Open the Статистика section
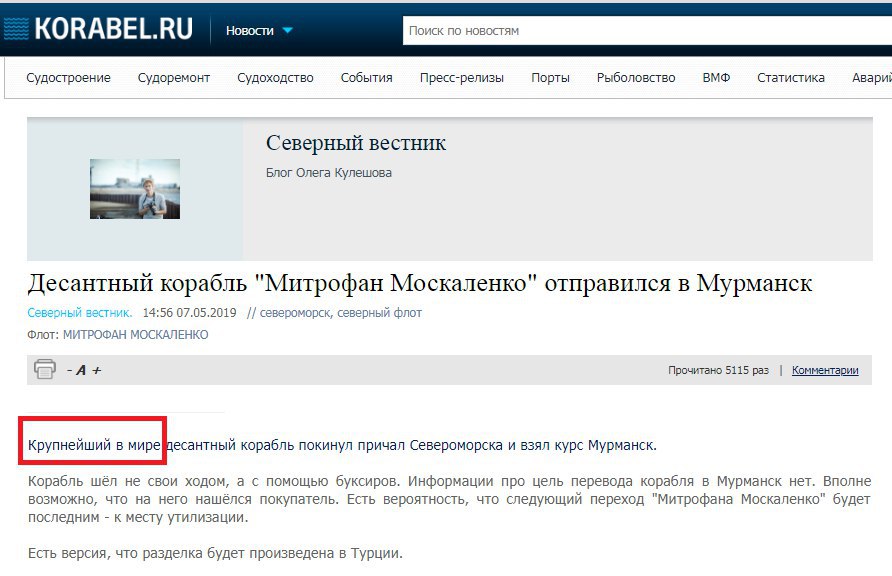 pyautogui.click(x=791, y=78)
